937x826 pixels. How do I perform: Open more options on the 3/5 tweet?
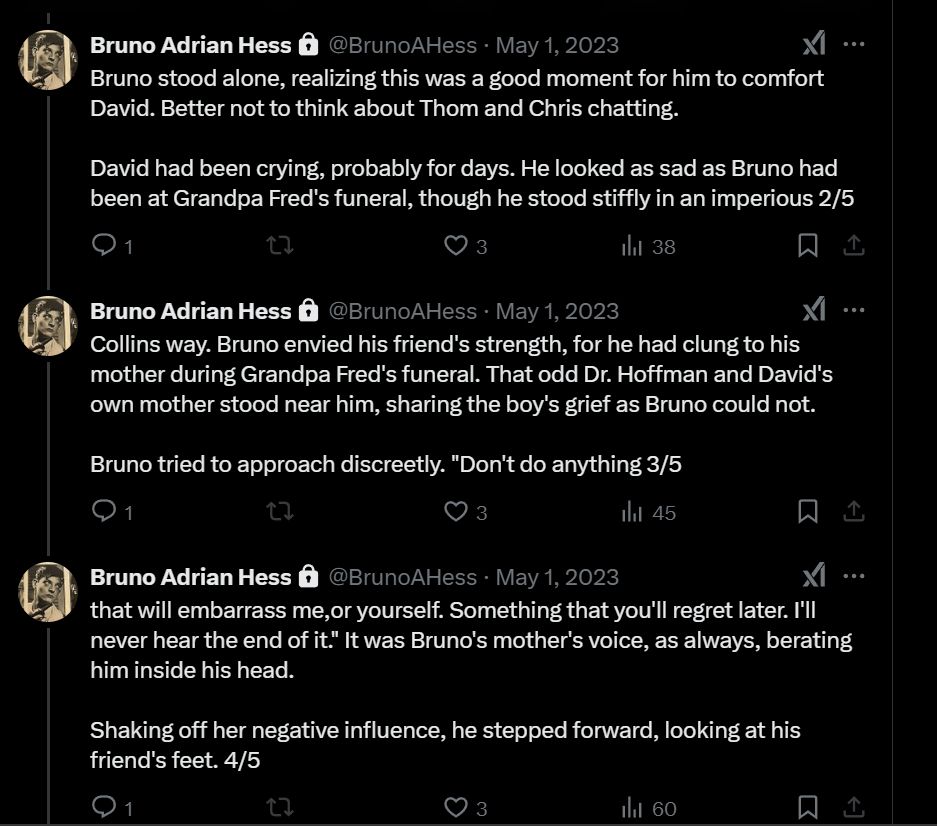(x=853, y=310)
